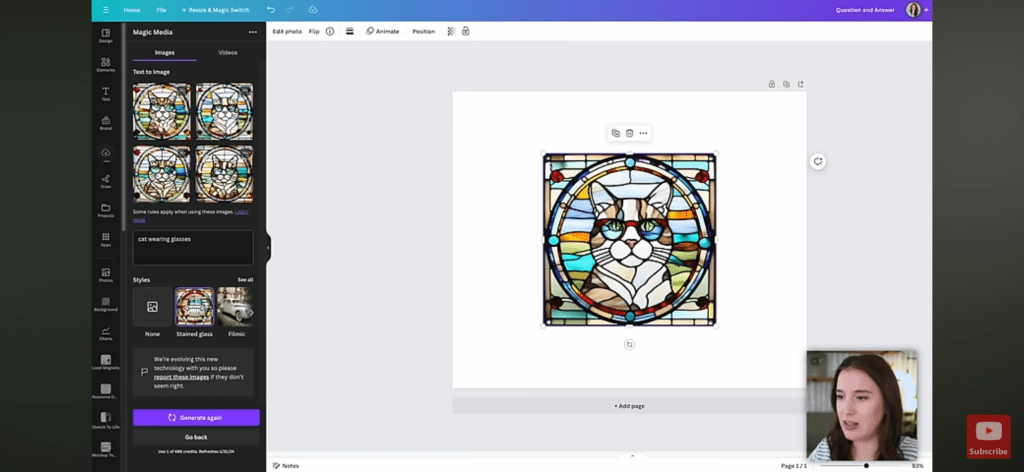Click the Undo arrow
The width and height of the screenshot is (1024, 472).
click(271, 10)
